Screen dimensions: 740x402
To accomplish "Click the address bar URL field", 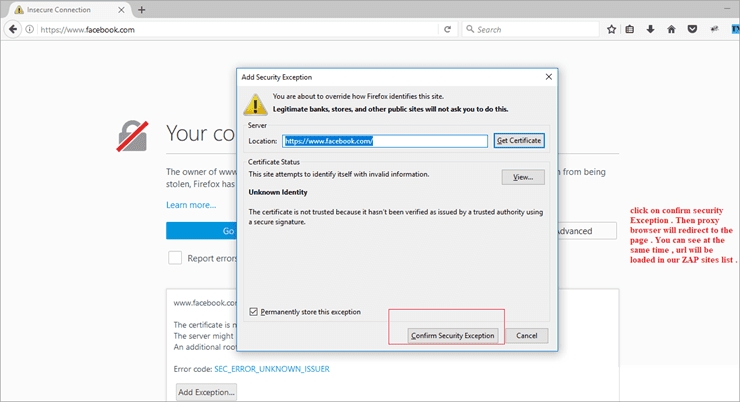I will coord(236,29).
